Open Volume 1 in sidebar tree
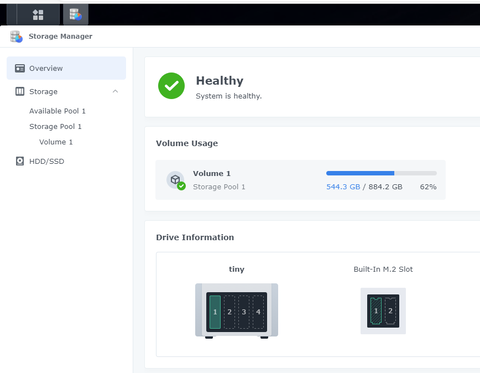The image size is (480, 373). 56,142
